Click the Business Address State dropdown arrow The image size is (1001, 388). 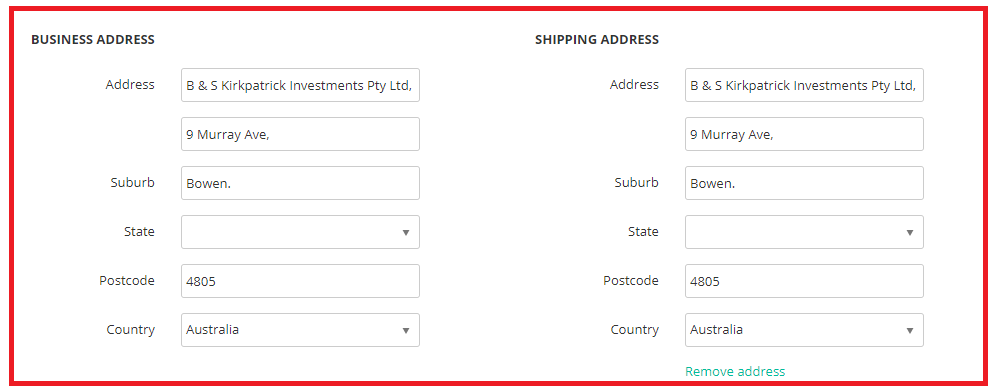(x=405, y=232)
